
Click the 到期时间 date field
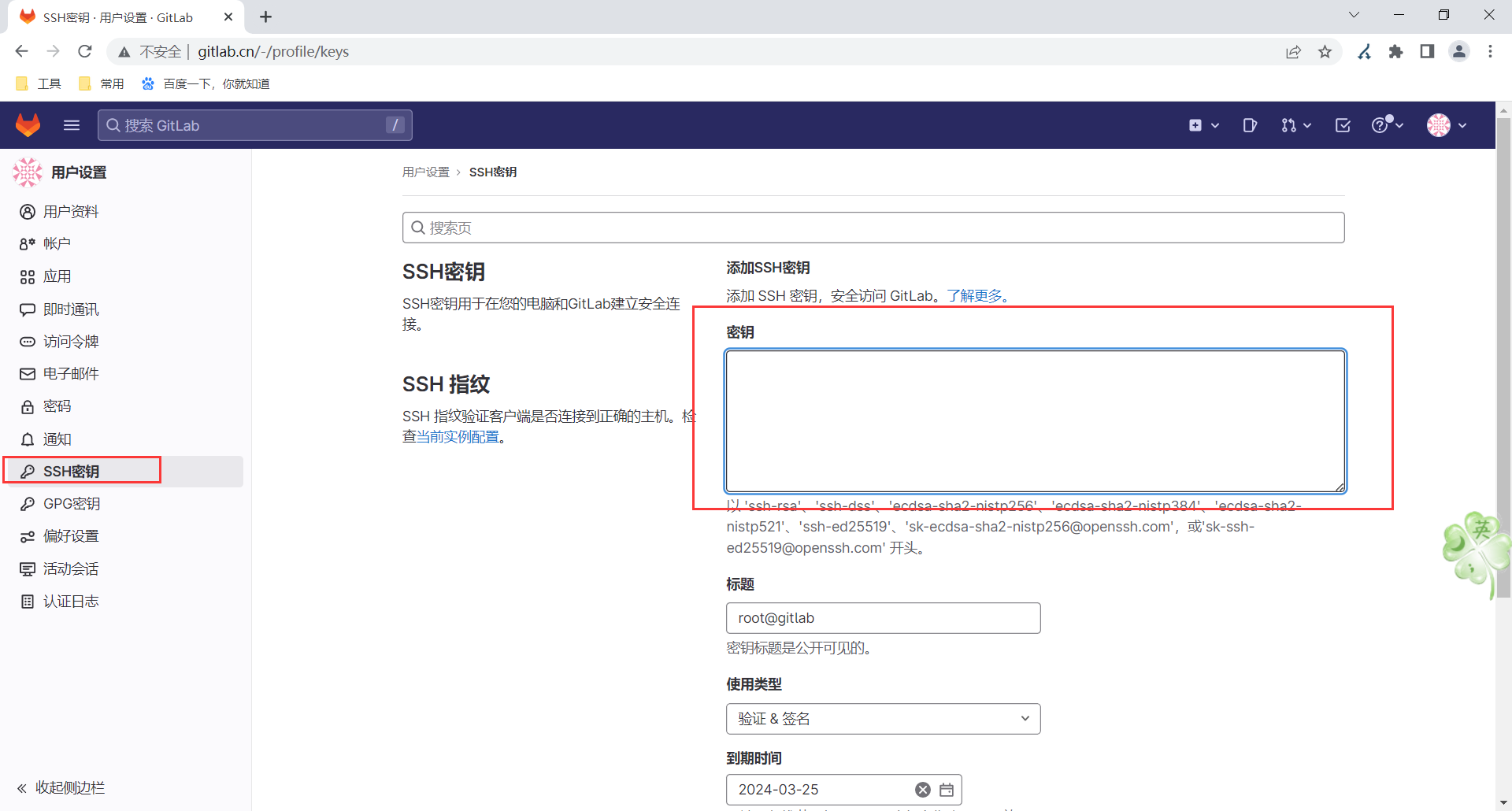point(843,790)
